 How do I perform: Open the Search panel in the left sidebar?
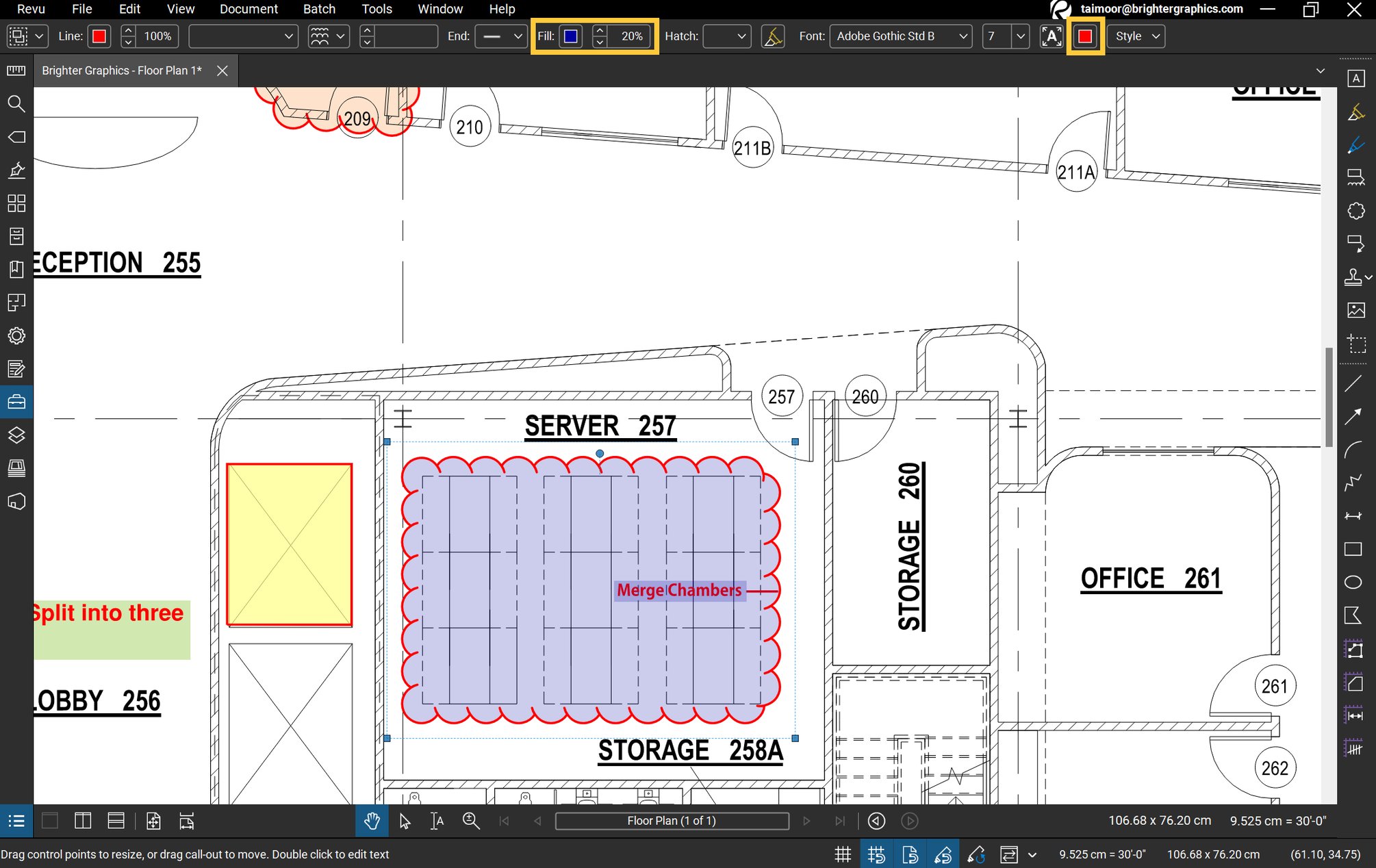click(16, 104)
